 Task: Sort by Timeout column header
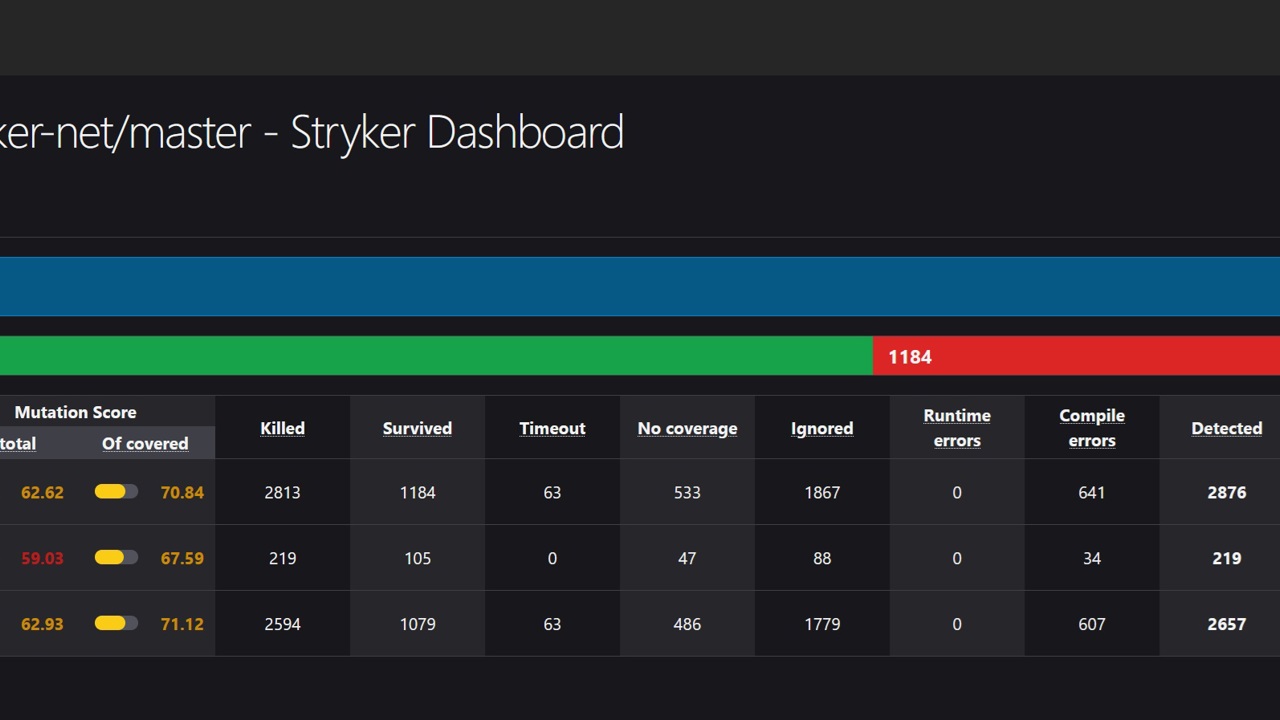[552, 428]
